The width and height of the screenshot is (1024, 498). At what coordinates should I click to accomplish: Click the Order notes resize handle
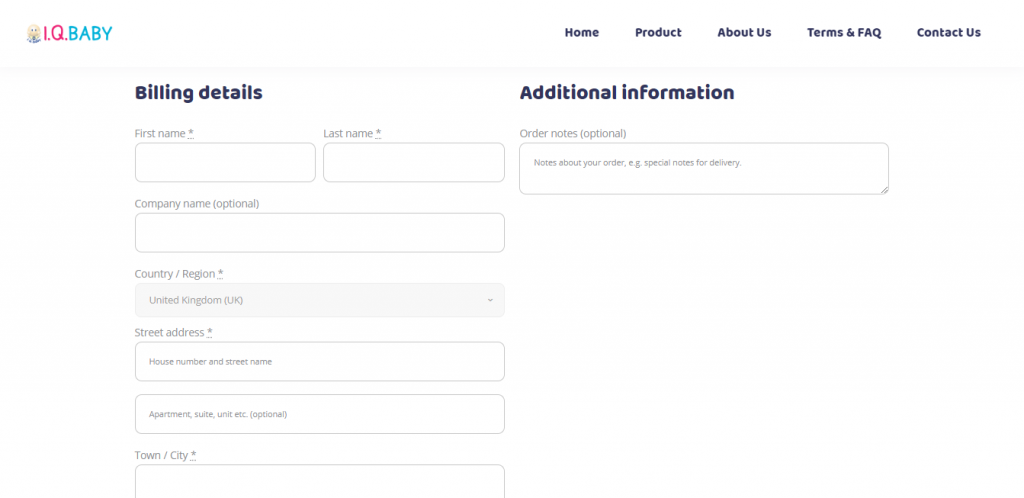884,190
